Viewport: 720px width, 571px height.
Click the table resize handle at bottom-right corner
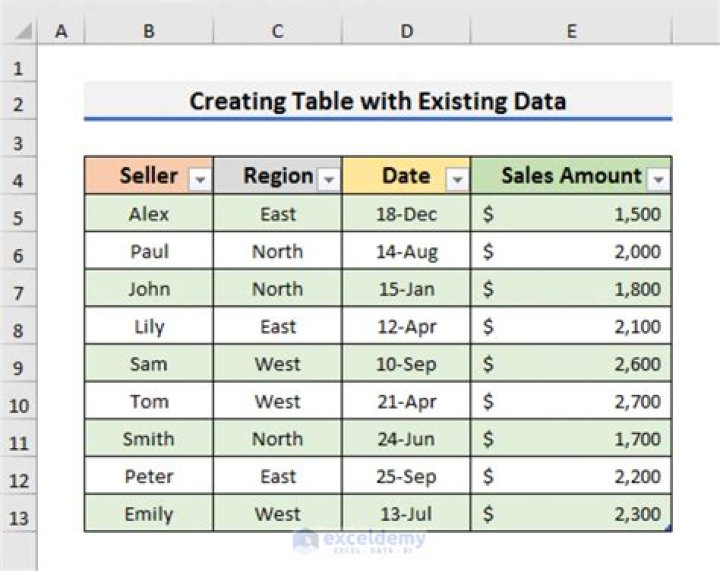tap(668, 529)
